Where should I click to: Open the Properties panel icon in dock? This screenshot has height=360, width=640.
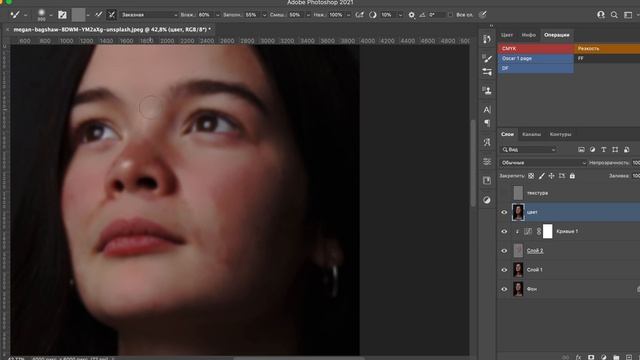point(487,161)
